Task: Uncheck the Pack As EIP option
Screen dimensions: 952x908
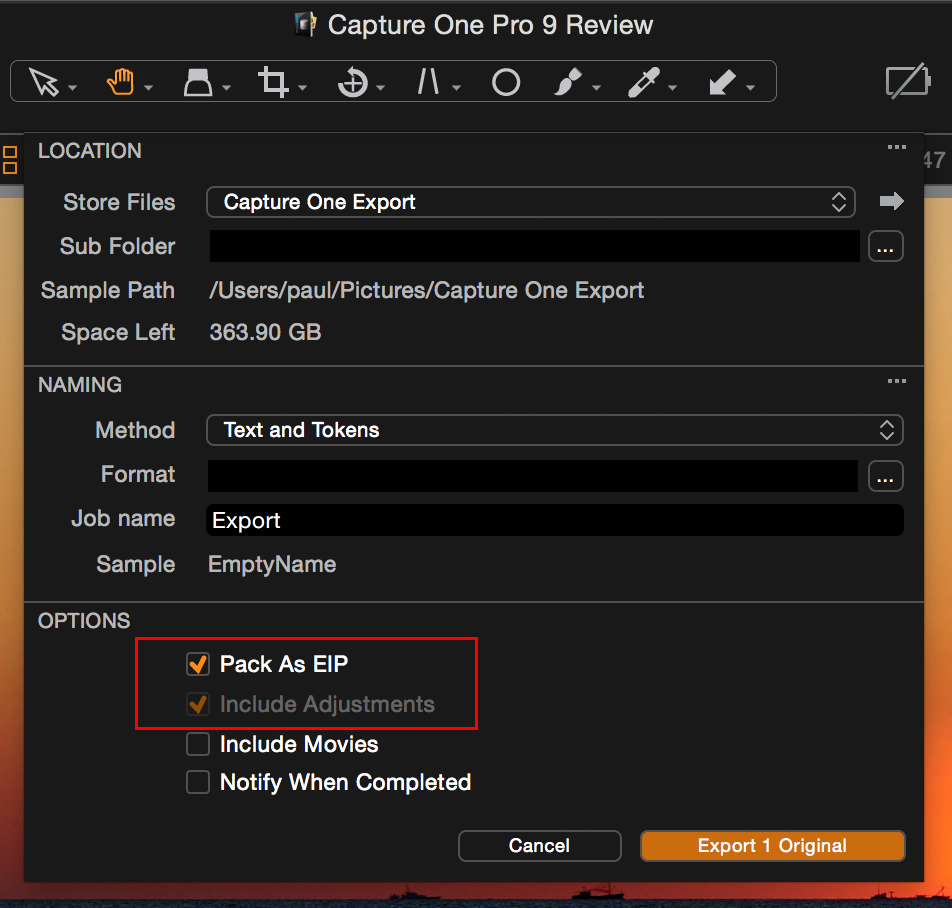Action: 198,664
